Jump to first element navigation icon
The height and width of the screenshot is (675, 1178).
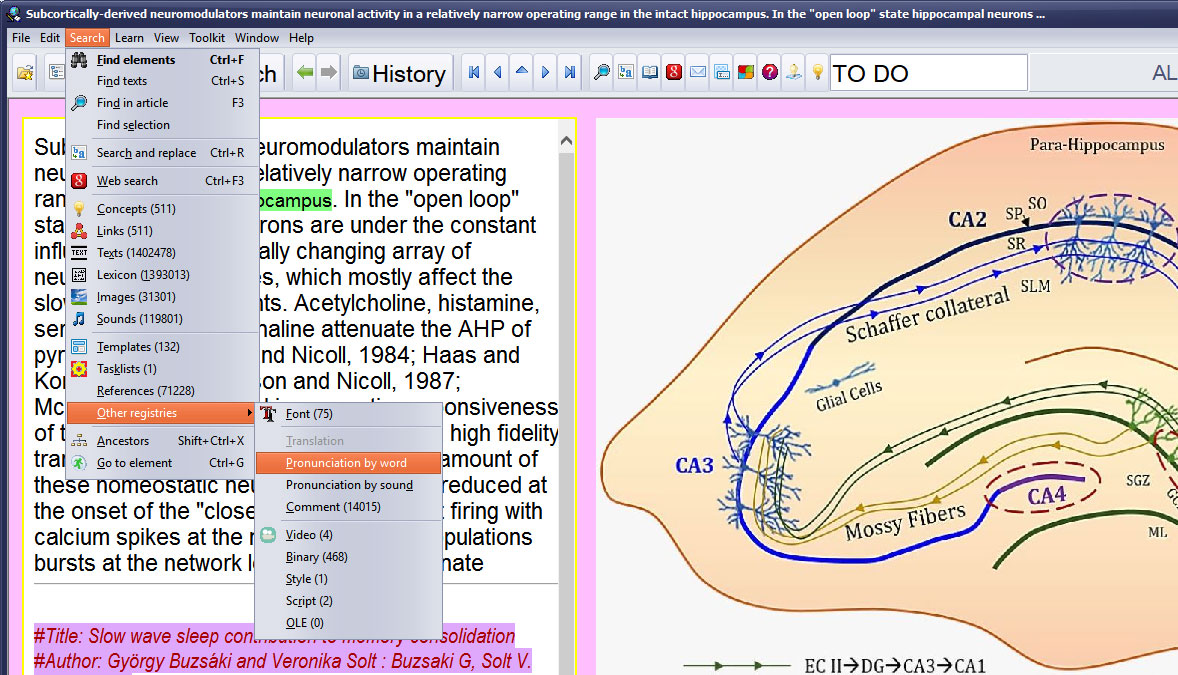474,73
